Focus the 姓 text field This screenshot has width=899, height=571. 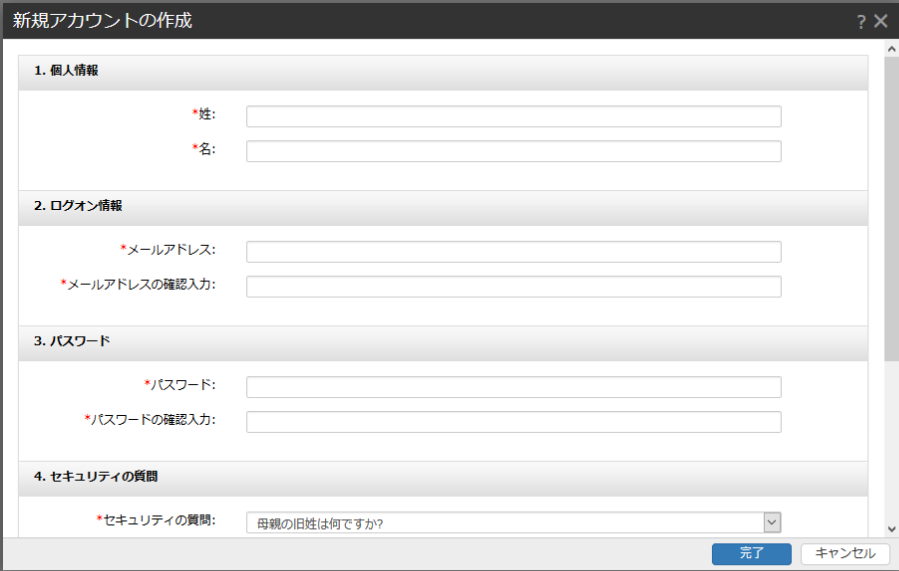(x=513, y=116)
